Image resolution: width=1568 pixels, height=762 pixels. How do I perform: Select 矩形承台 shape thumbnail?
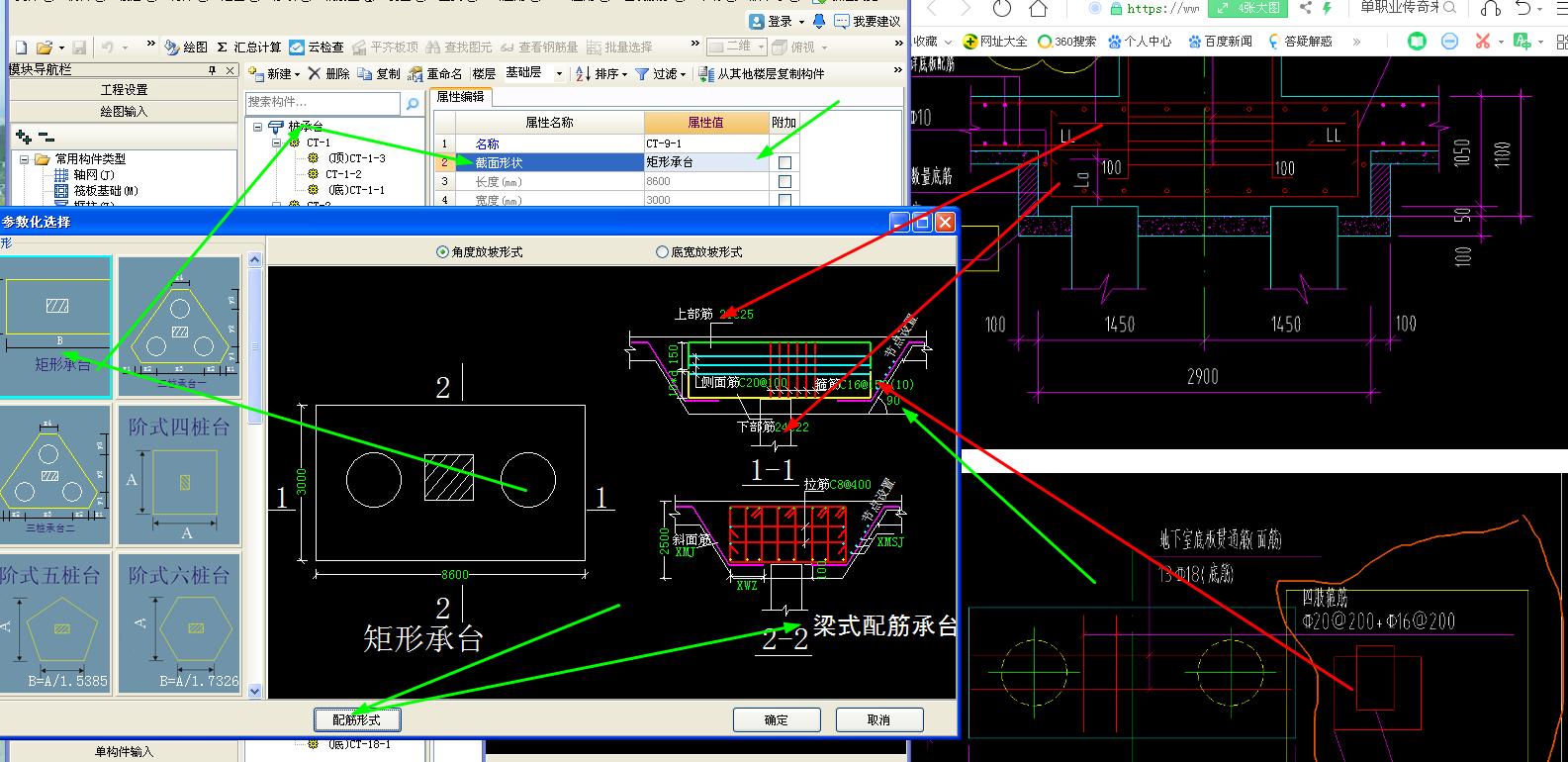pos(55,327)
